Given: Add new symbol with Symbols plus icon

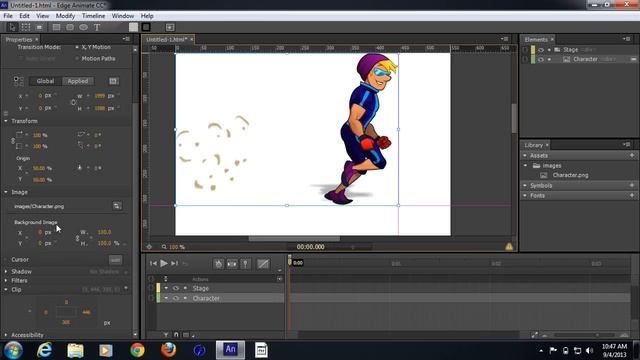Looking at the screenshot, I should [x=632, y=185].
